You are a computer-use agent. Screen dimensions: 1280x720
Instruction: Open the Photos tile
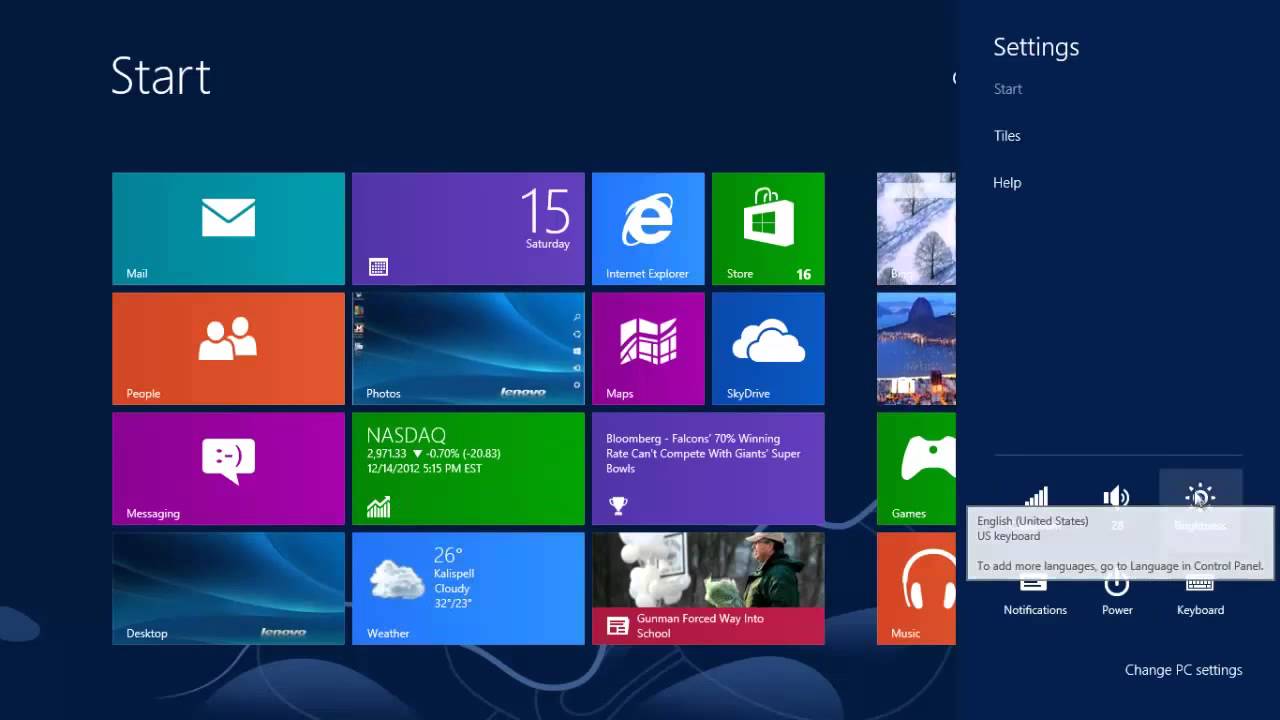468,348
